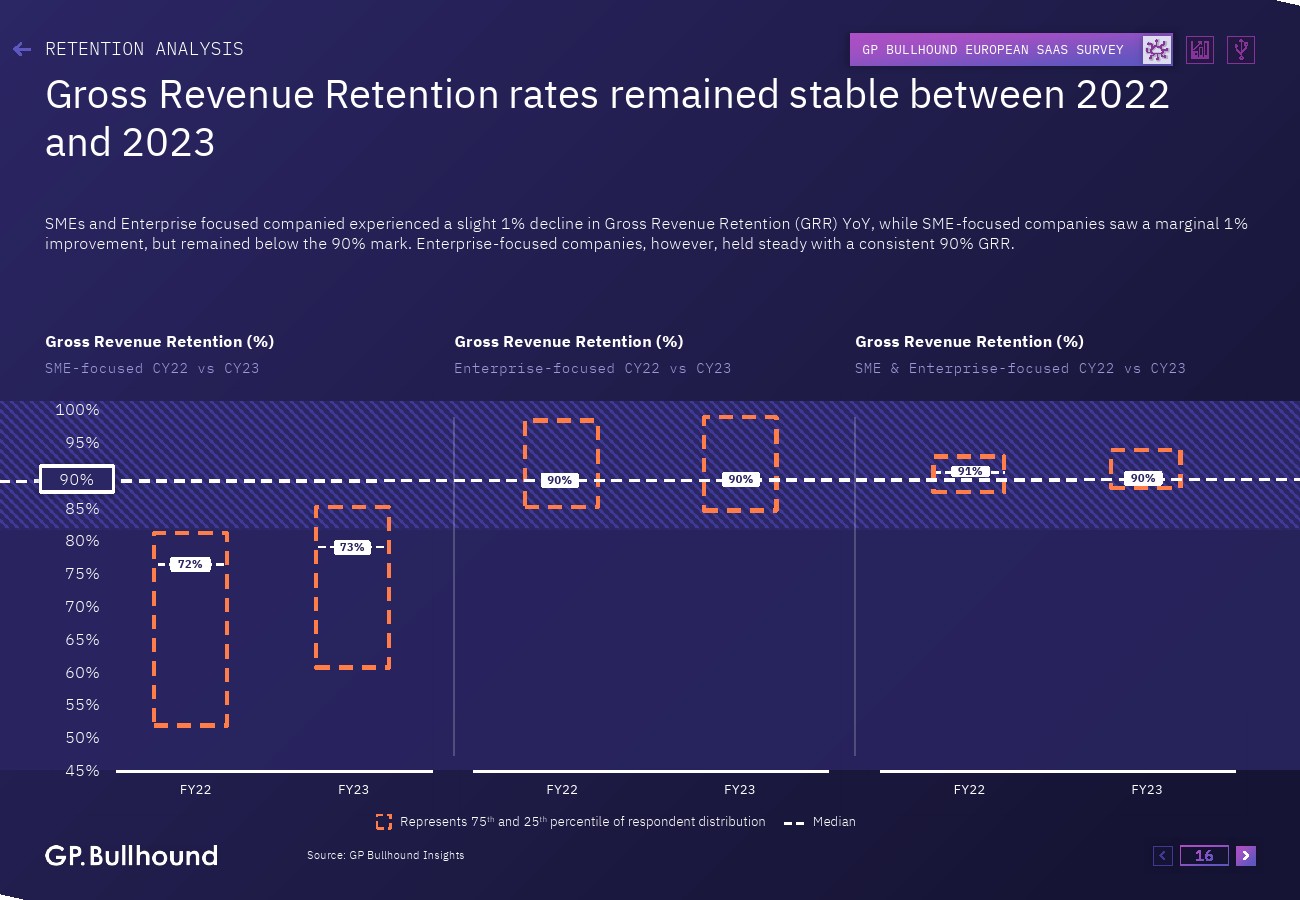
Task: Go to the previous page arrow
Action: [1162, 855]
